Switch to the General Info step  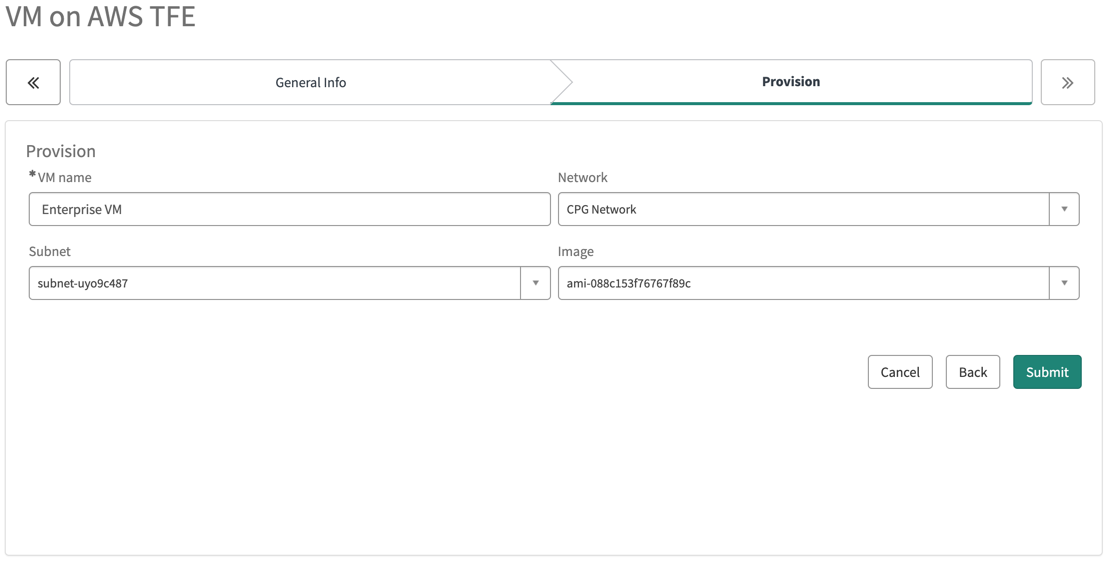click(311, 83)
